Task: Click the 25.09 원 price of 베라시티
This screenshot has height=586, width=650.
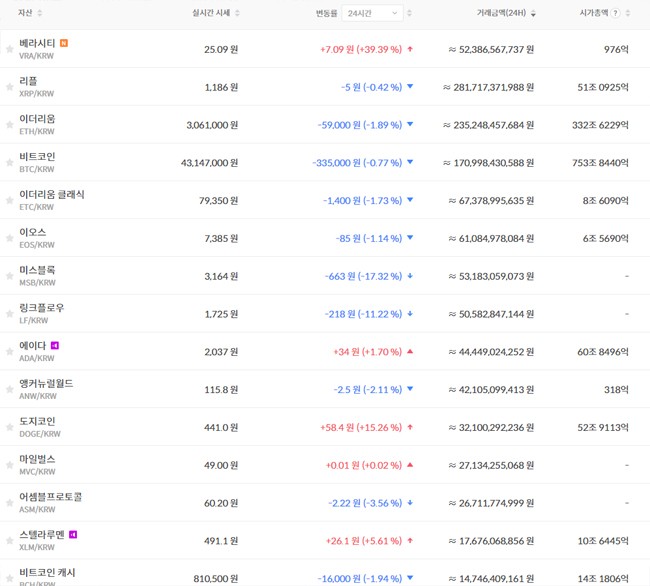Action: pyautogui.click(x=221, y=49)
